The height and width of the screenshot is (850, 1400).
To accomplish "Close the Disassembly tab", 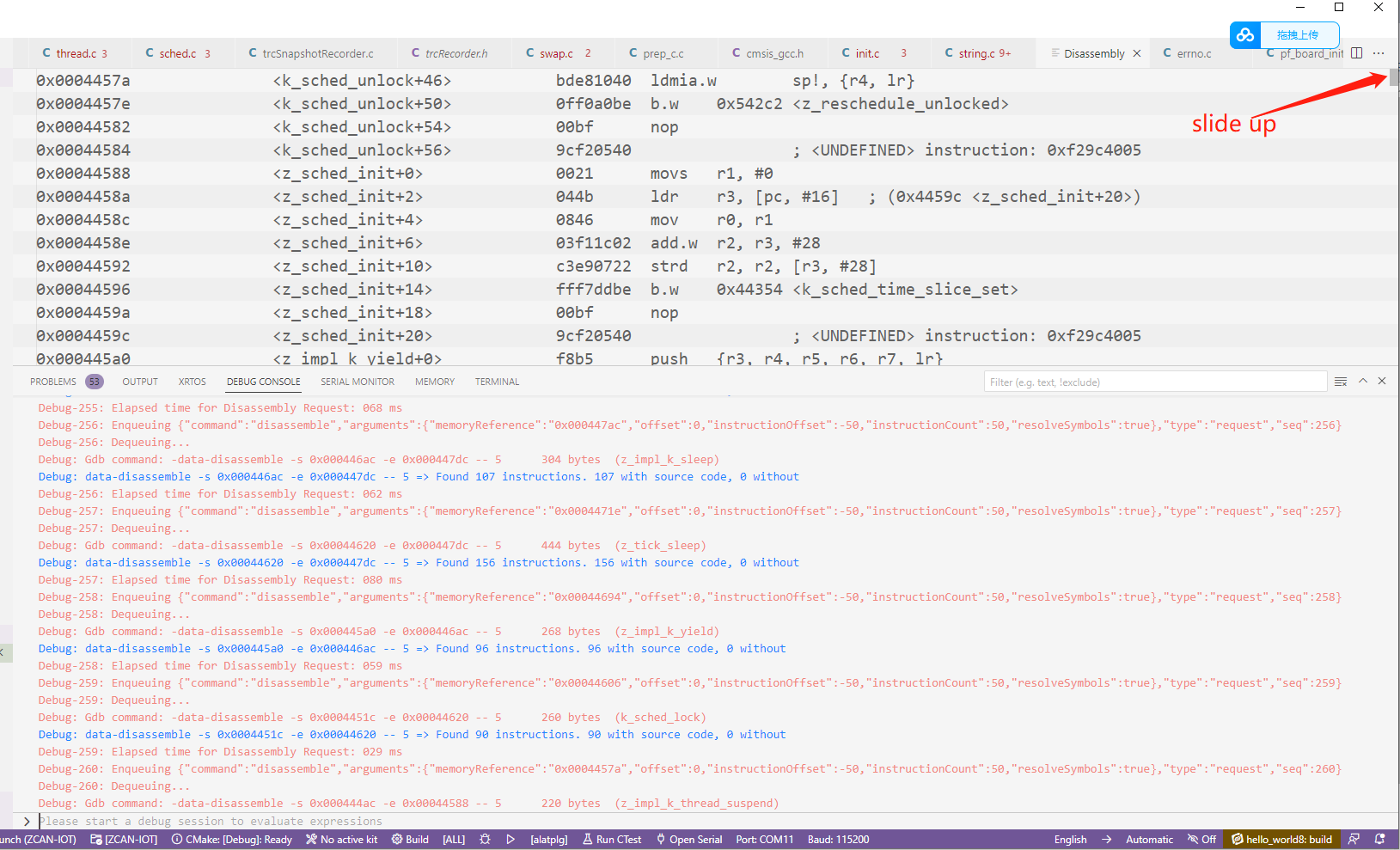I will pos(1137,53).
